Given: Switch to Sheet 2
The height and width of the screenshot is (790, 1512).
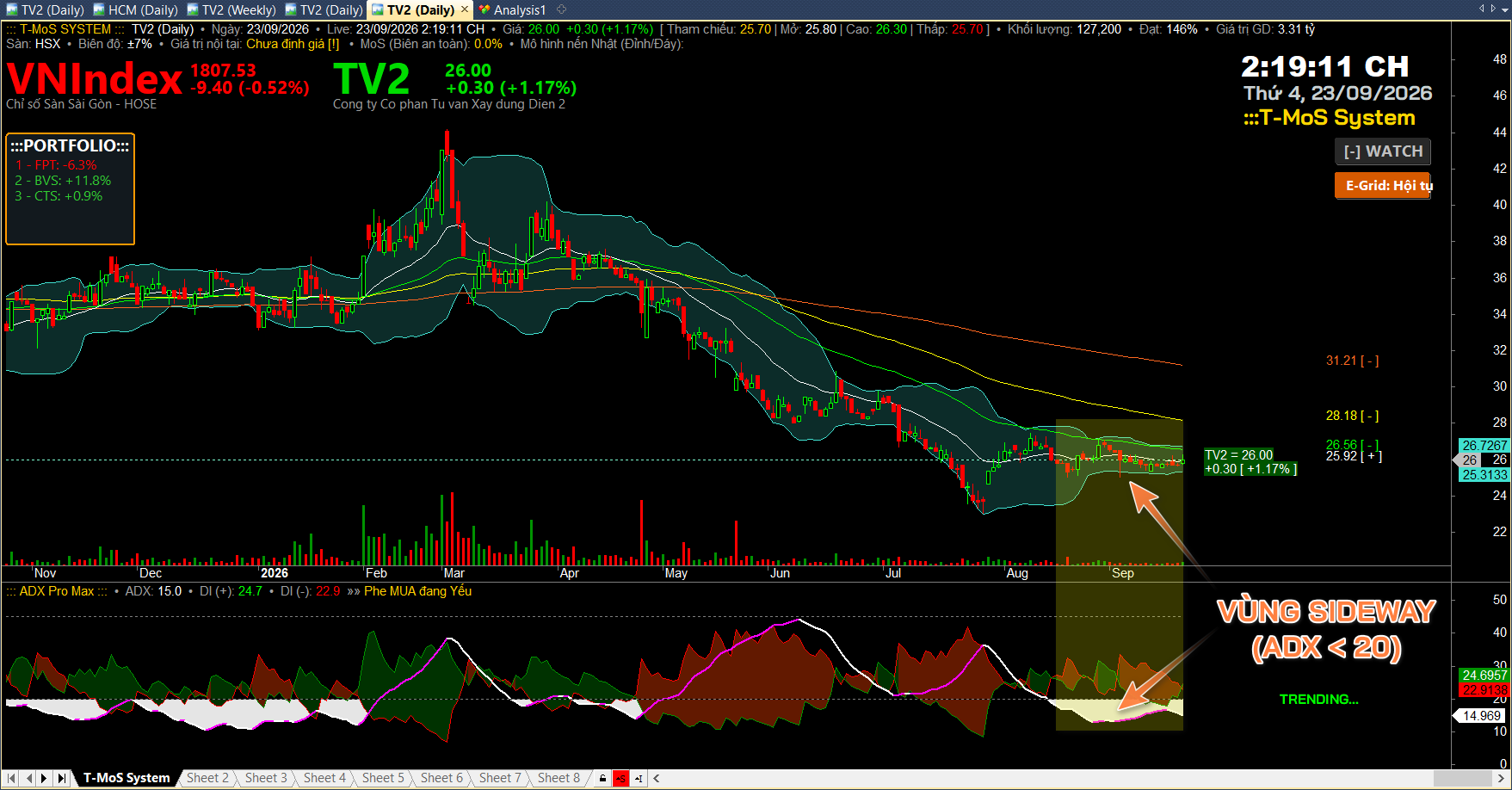Looking at the screenshot, I should (207, 778).
